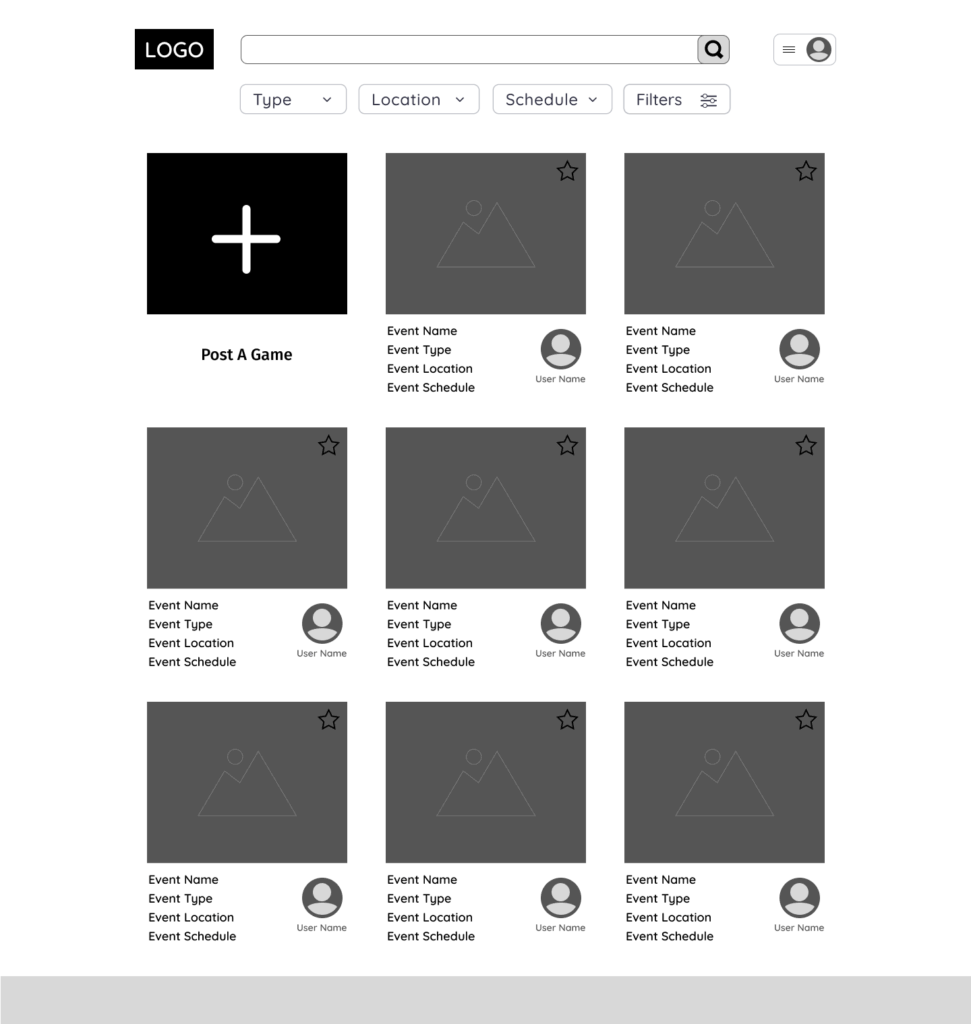Open the second-row right event image
Image resolution: width=971 pixels, height=1024 pixels.
pos(724,508)
